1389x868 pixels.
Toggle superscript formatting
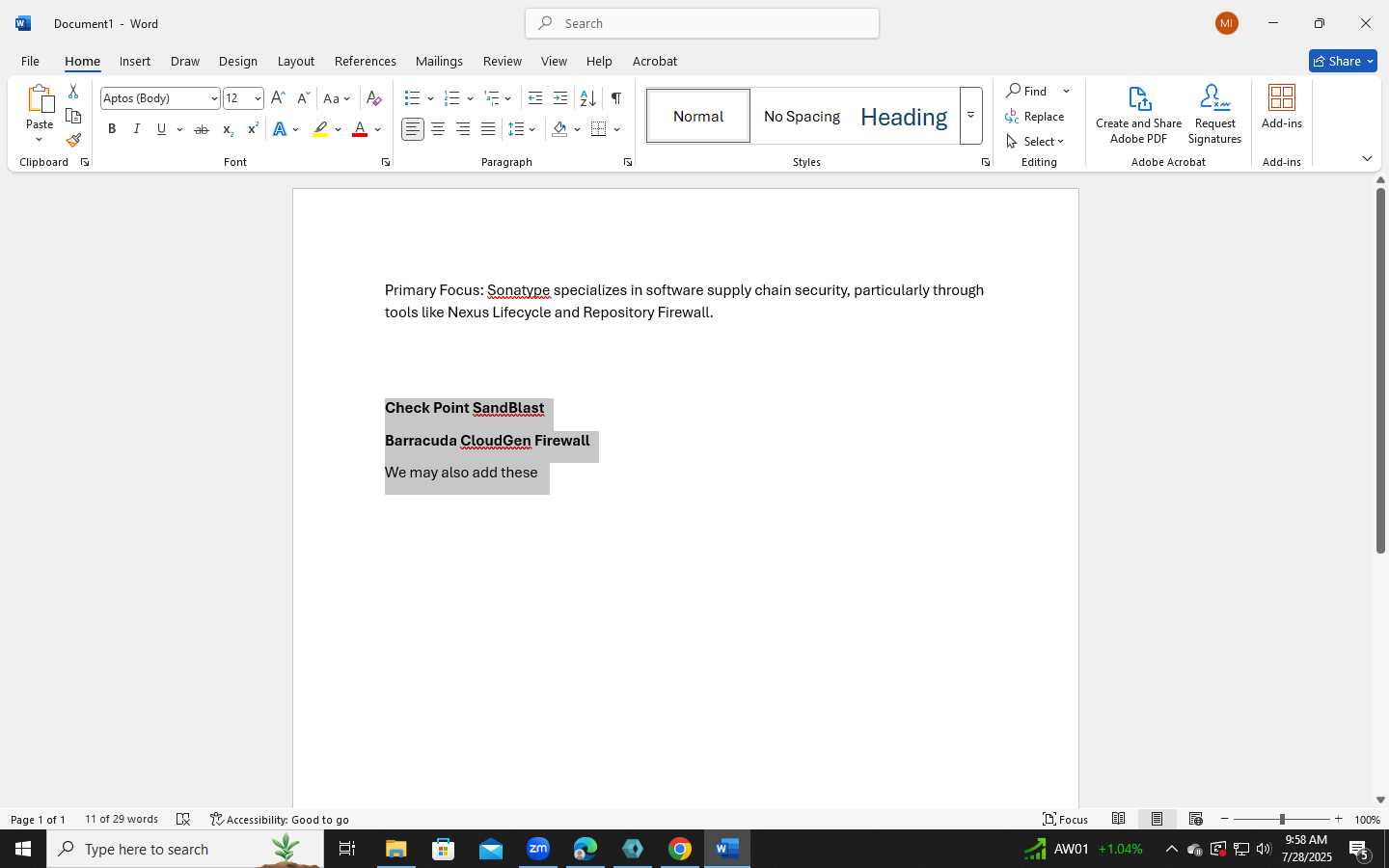253,129
